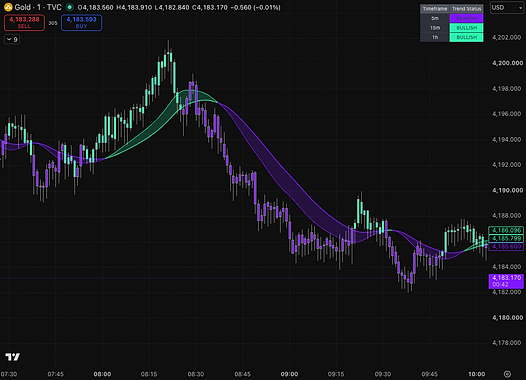Click the 08:15 time axis label
This screenshot has height=380, width=526.
coord(149,374)
